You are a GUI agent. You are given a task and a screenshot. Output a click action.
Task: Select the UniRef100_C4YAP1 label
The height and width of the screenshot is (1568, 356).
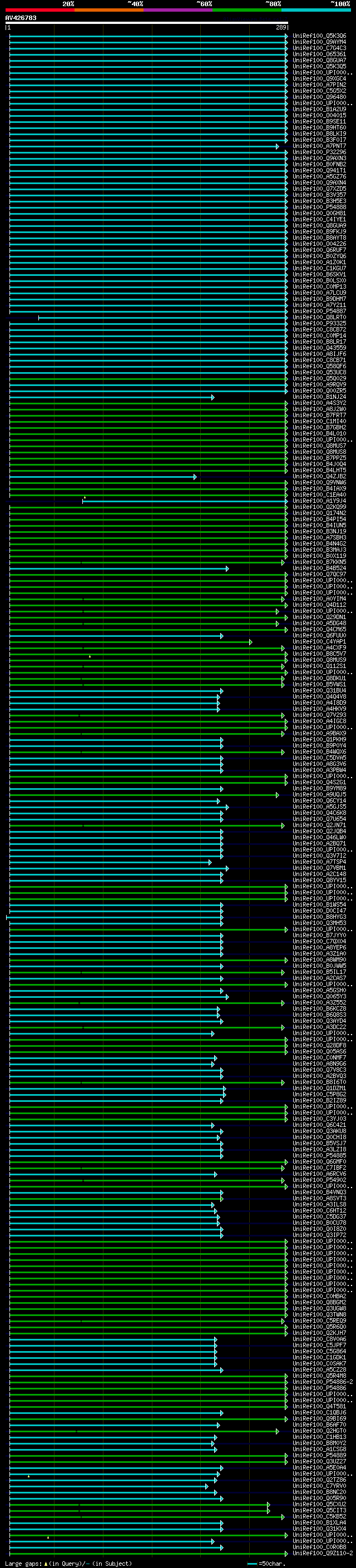(319, 641)
